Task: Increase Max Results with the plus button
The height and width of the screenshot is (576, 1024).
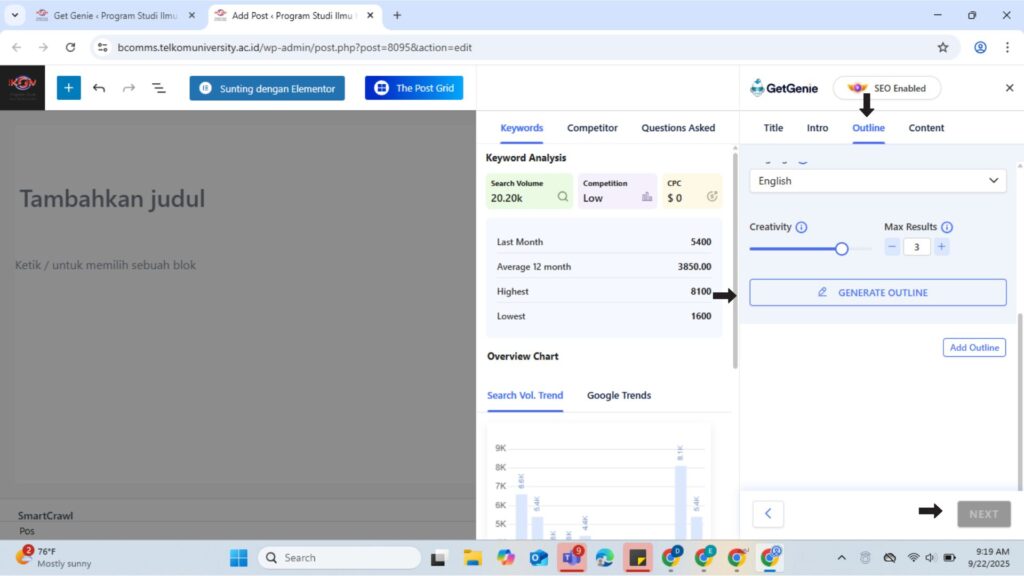Action: [941, 247]
